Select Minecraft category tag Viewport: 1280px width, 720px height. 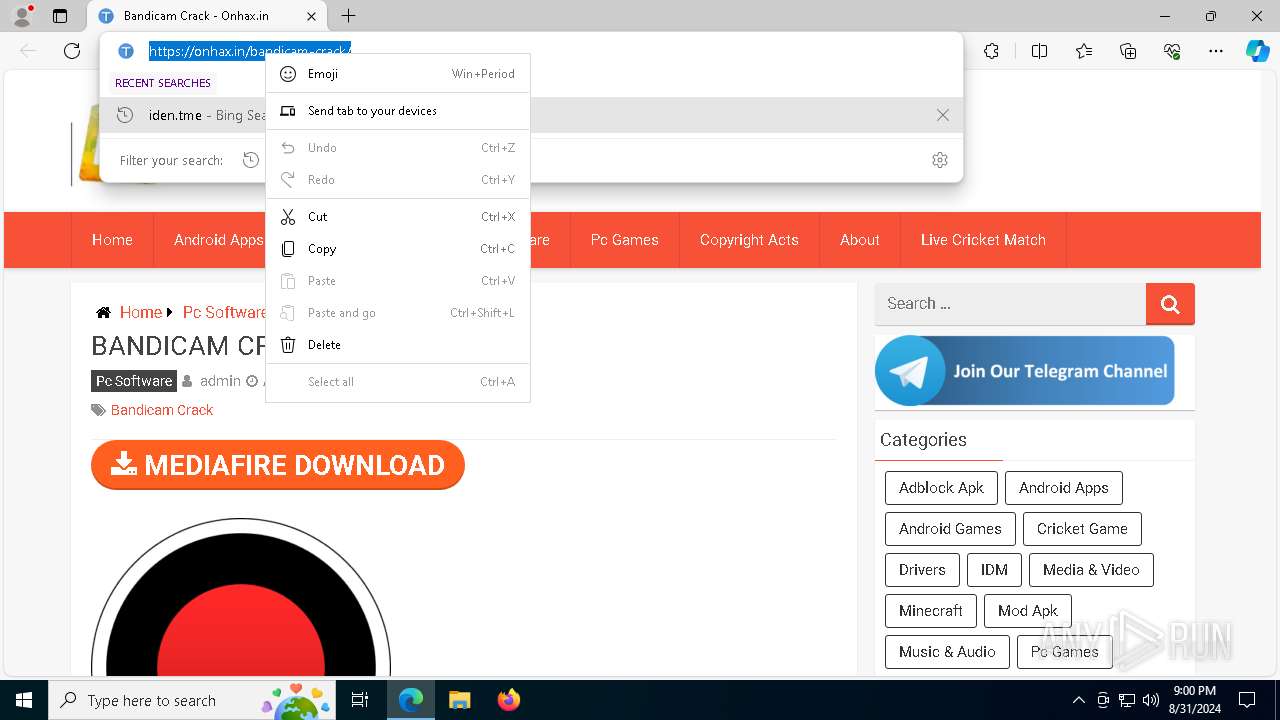(931, 611)
